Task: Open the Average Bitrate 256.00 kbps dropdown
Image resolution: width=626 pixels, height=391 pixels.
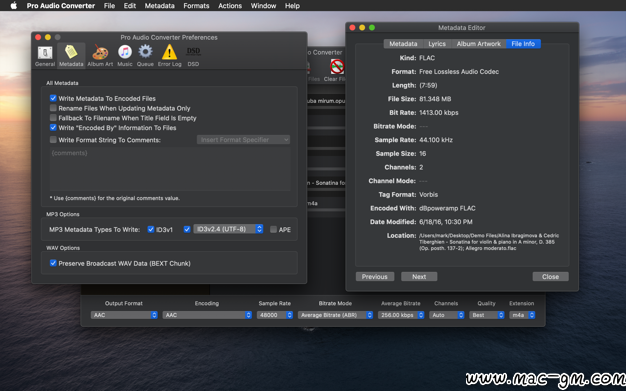Action: click(401, 315)
